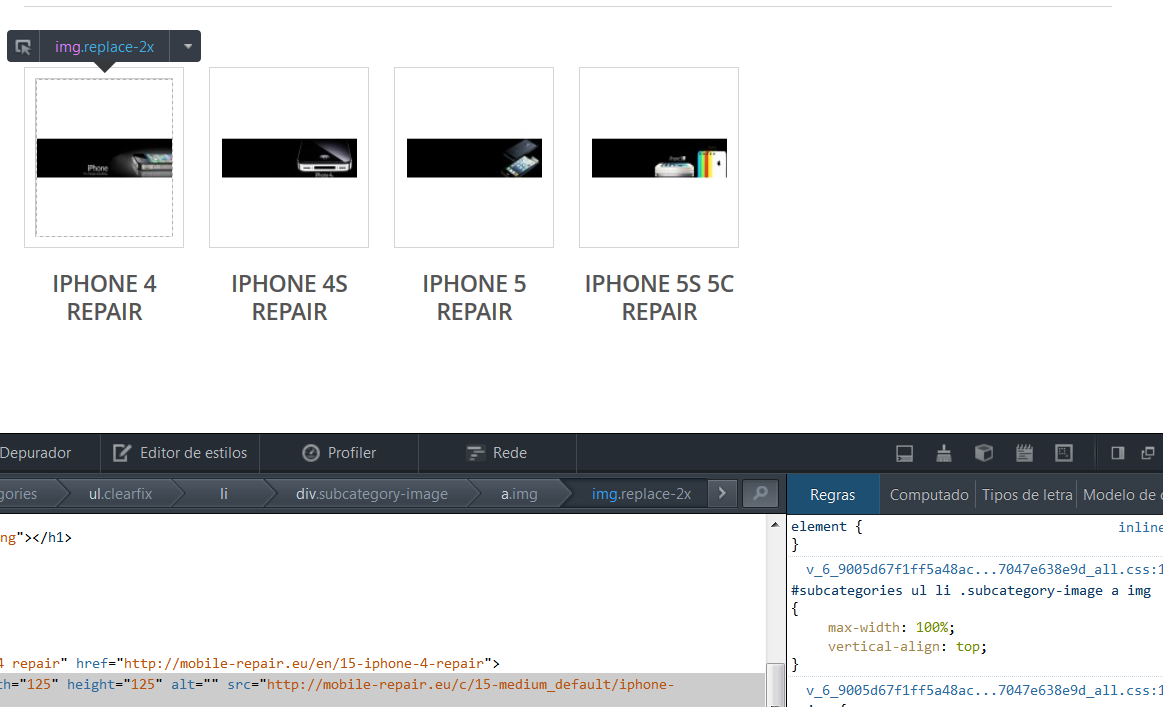This screenshot has height=707, width=1163.
Task: Click the Editor de estilos pencil icon
Action: (x=122, y=453)
